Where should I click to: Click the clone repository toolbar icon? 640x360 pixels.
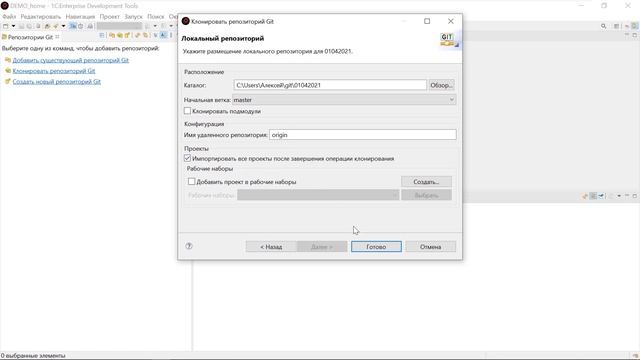120,36
